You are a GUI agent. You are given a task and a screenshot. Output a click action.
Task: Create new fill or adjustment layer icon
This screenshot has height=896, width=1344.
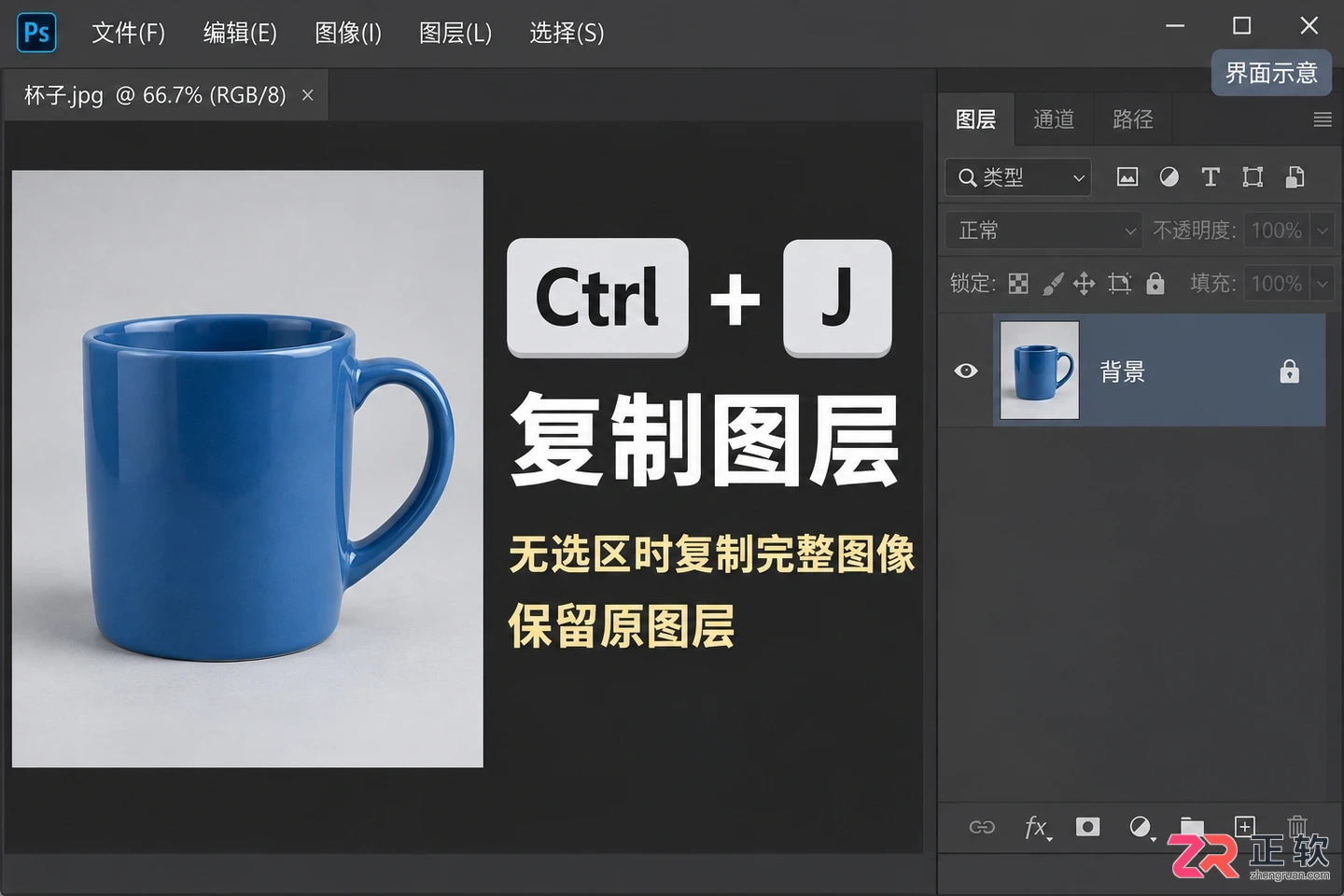(x=1141, y=827)
